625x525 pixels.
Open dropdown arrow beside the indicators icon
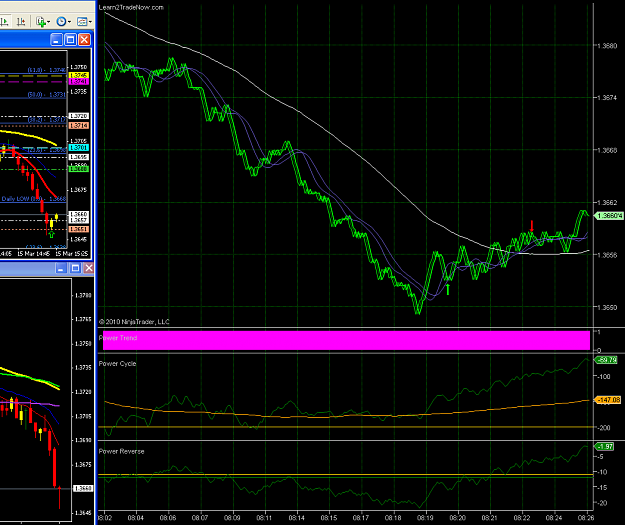point(90,22)
